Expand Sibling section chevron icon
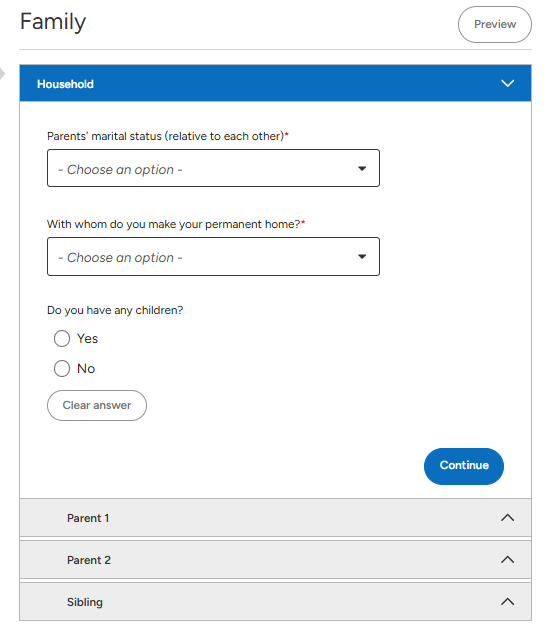Viewport: 559px width, 637px height. click(x=507, y=601)
